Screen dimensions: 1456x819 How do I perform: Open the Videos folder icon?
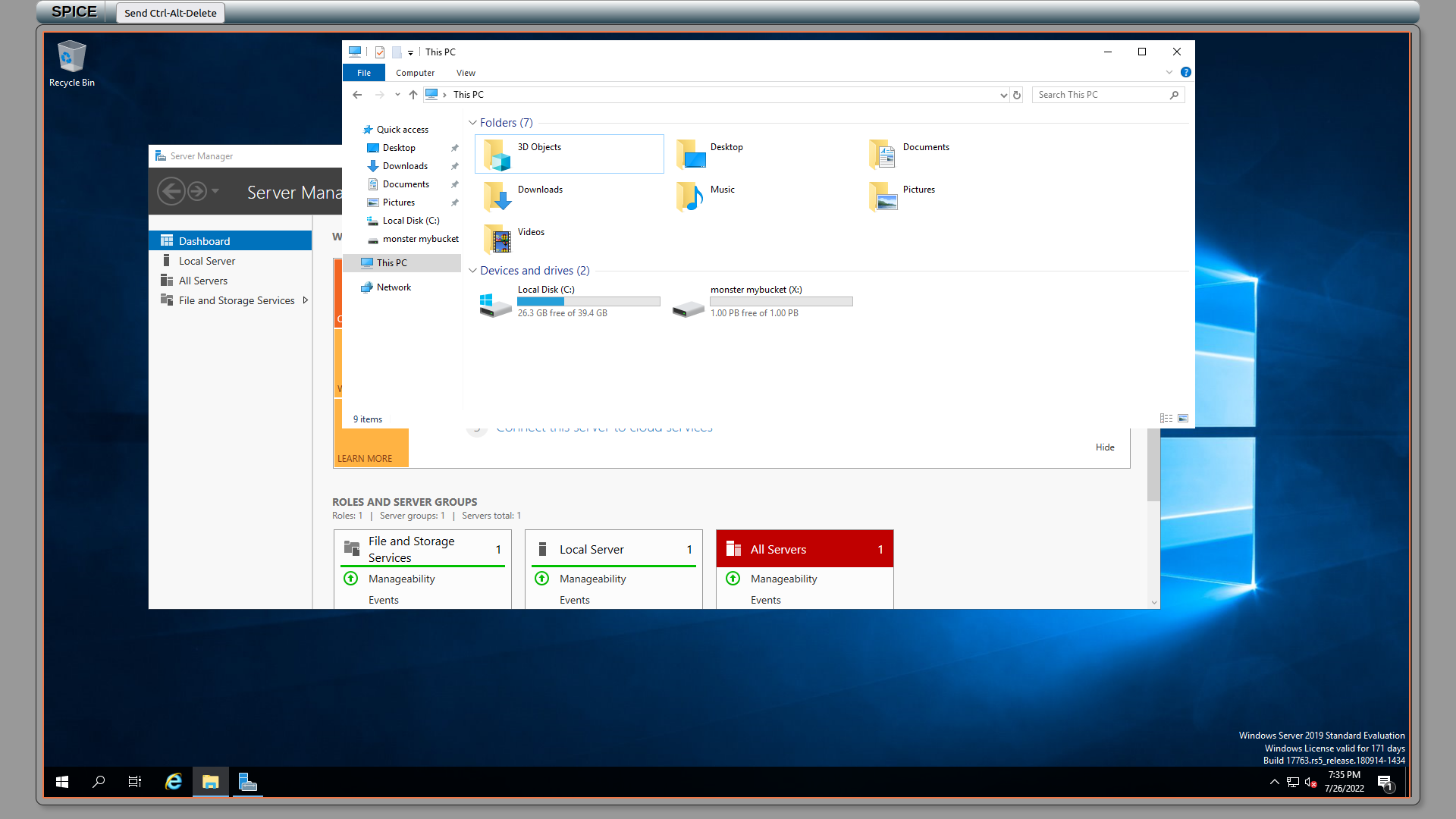pyautogui.click(x=497, y=239)
